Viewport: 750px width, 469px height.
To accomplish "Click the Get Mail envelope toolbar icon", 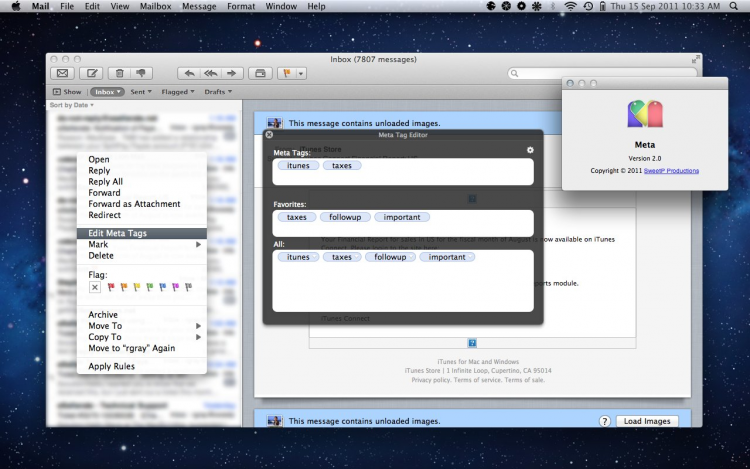I will click(62, 73).
